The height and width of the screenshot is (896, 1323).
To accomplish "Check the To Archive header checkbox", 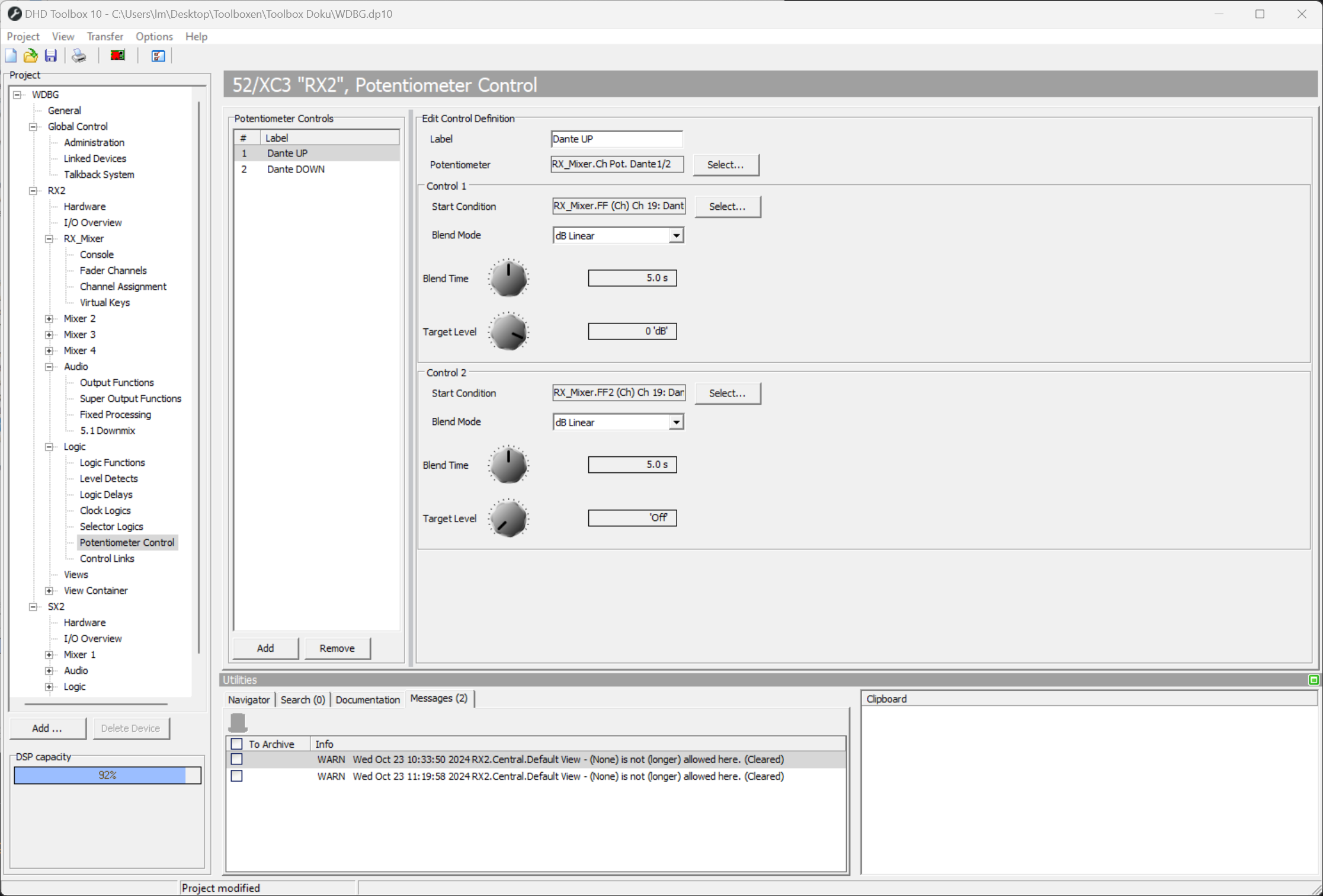I will pyautogui.click(x=237, y=743).
